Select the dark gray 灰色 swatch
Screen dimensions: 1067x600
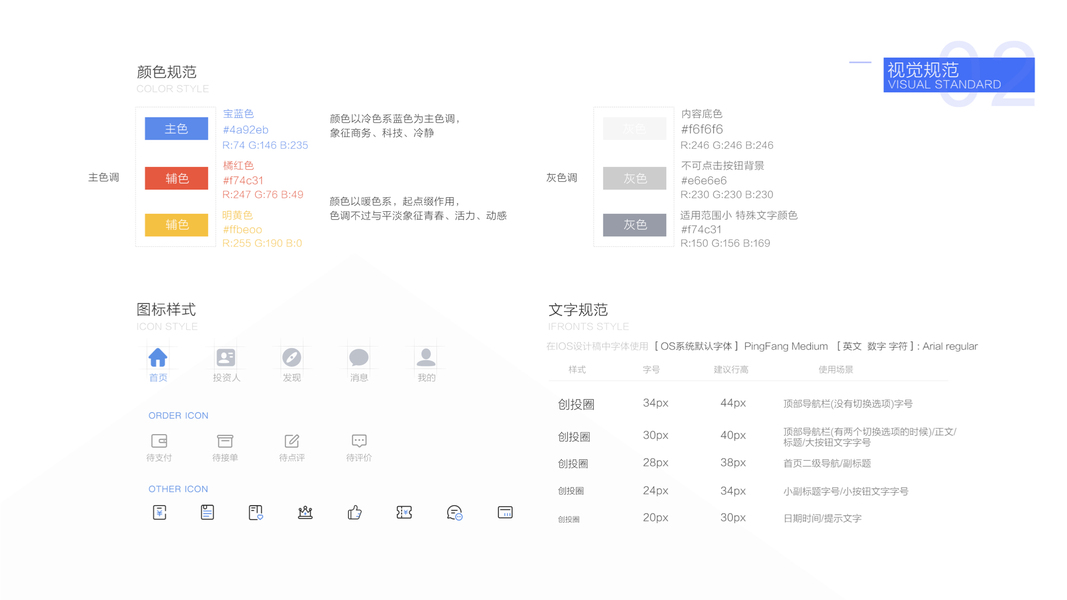tap(634, 224)
